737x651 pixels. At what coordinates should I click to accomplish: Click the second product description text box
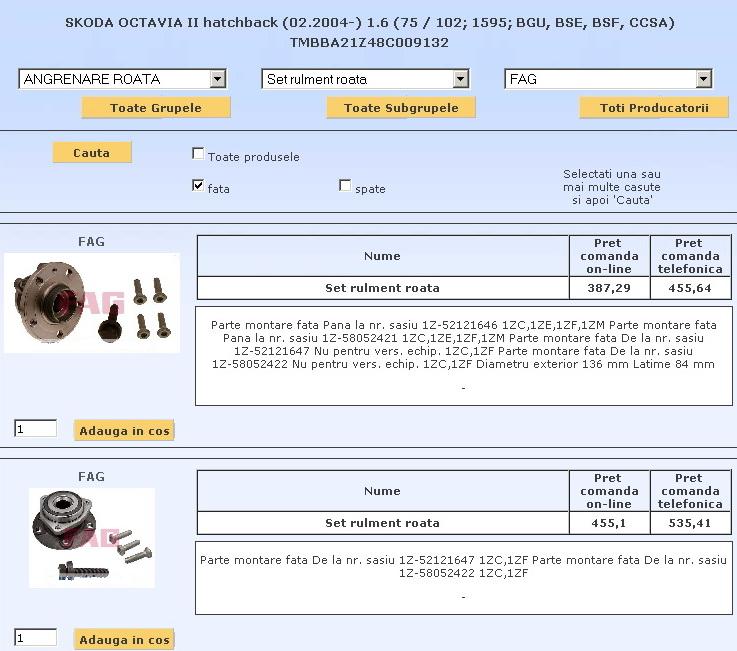(463, 578)
